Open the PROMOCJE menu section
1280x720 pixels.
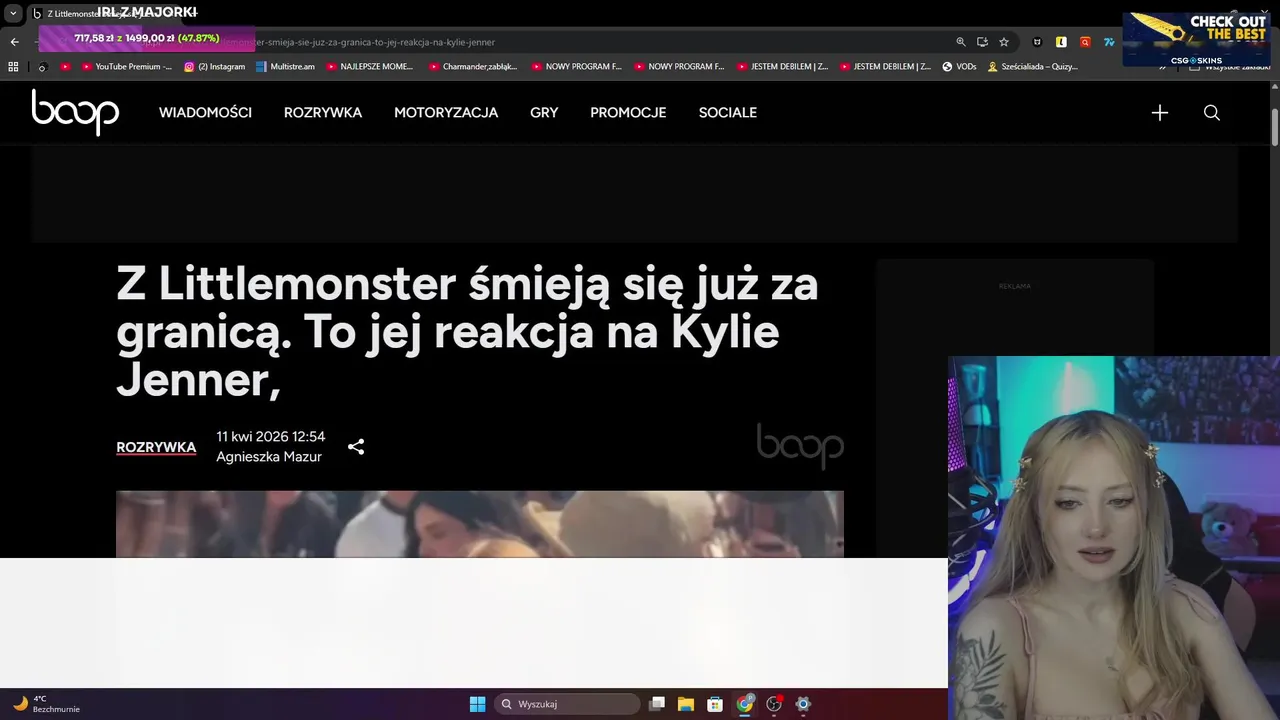pyautogui.click(x=628, y=113)
